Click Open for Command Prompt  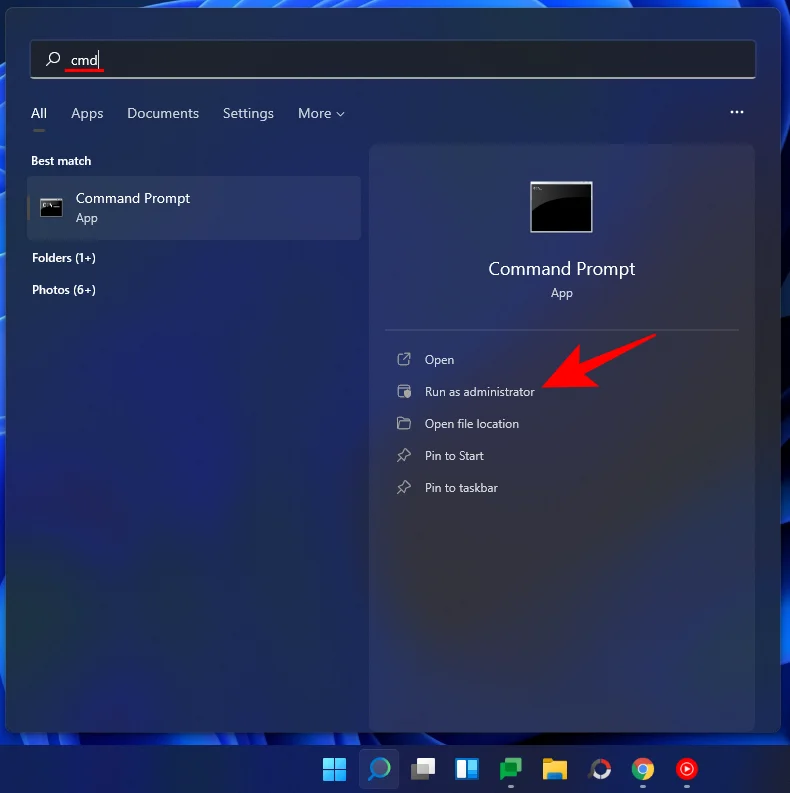pyautogui.click(x=439, y=360)
